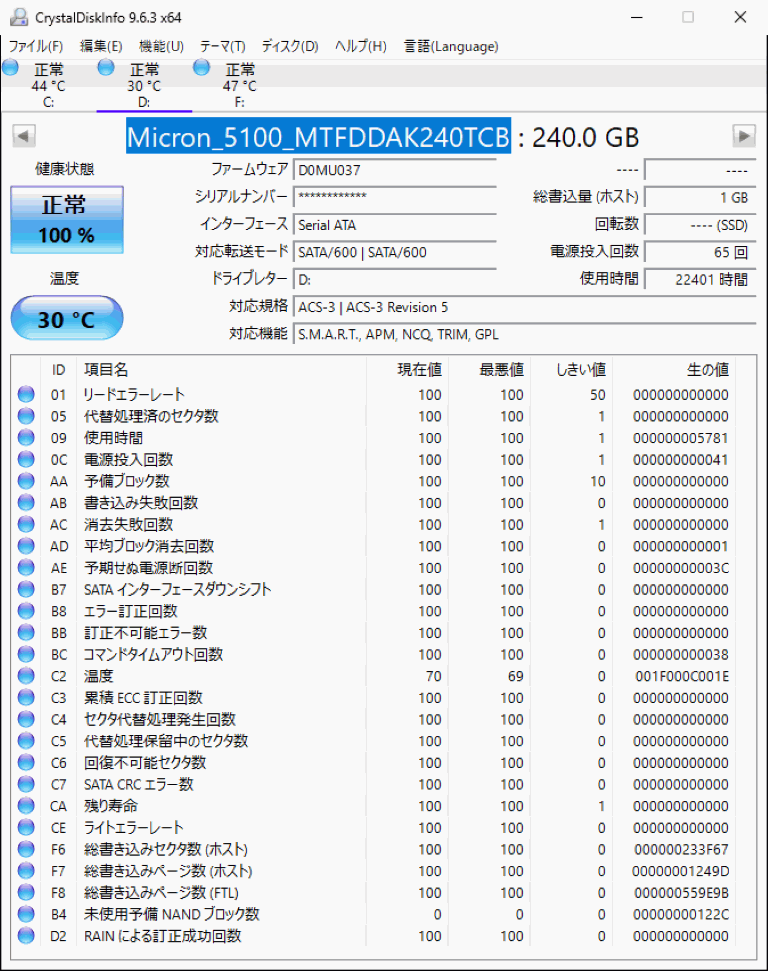Click status orb for ID 09 使用時間
This screenshot has height=971, width=768.
pos(26,437)
